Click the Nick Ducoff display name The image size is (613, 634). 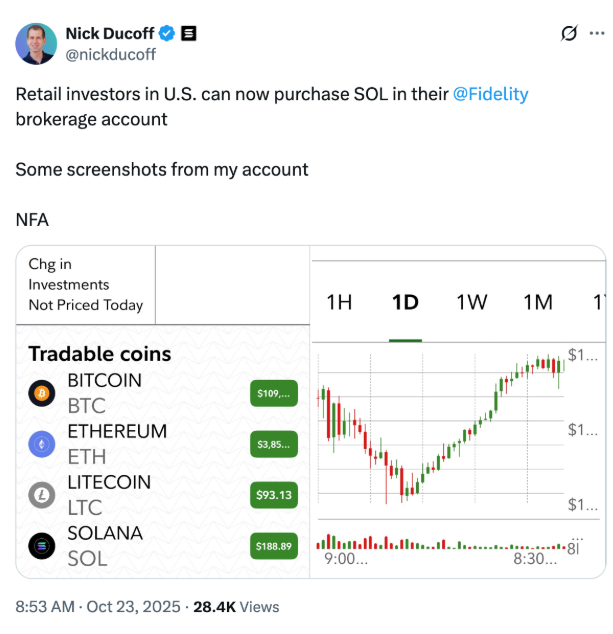click(x=110, y=34)
